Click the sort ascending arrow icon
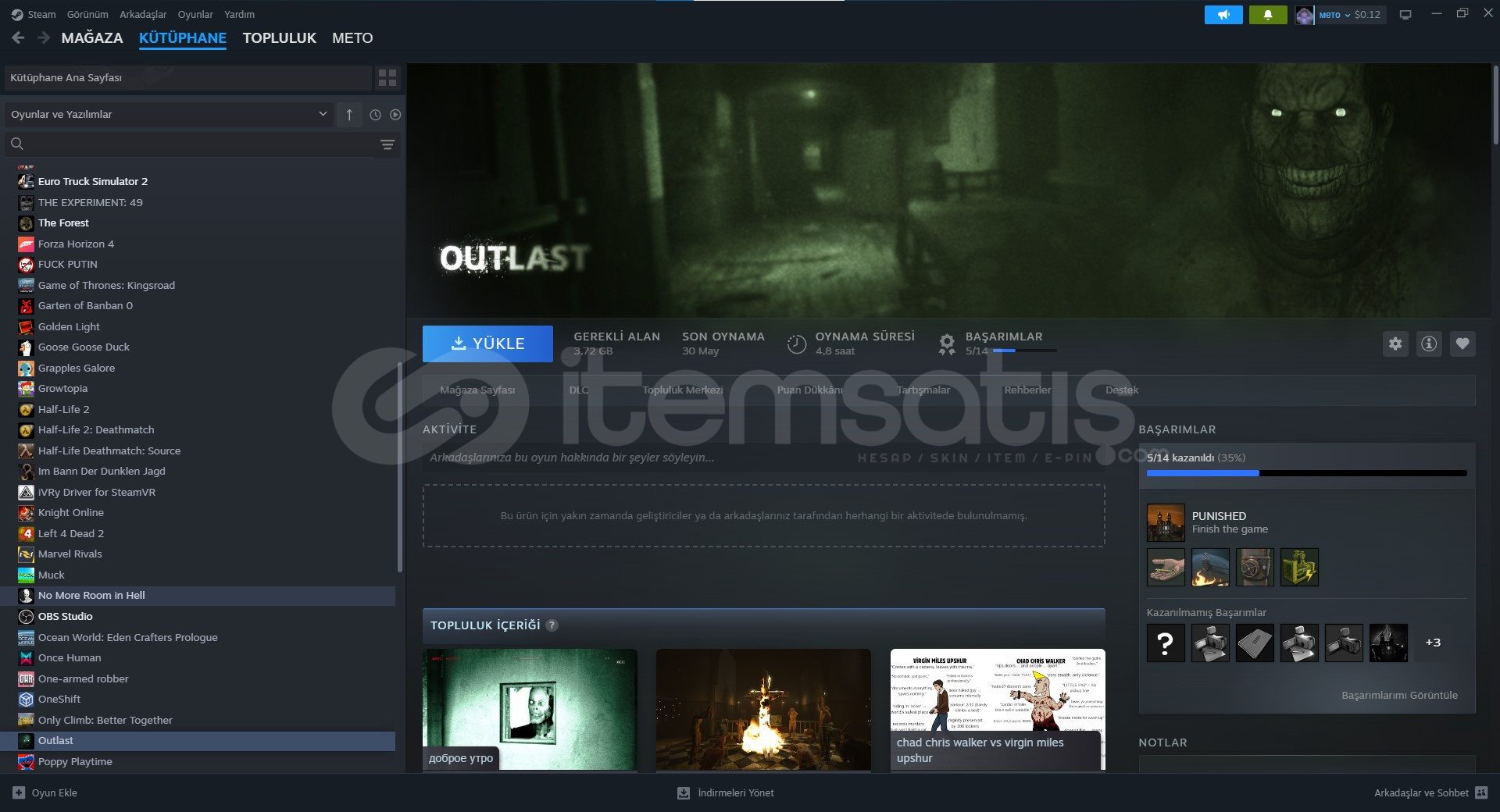This screenshot has width=1500, height=812. [349, 115]
